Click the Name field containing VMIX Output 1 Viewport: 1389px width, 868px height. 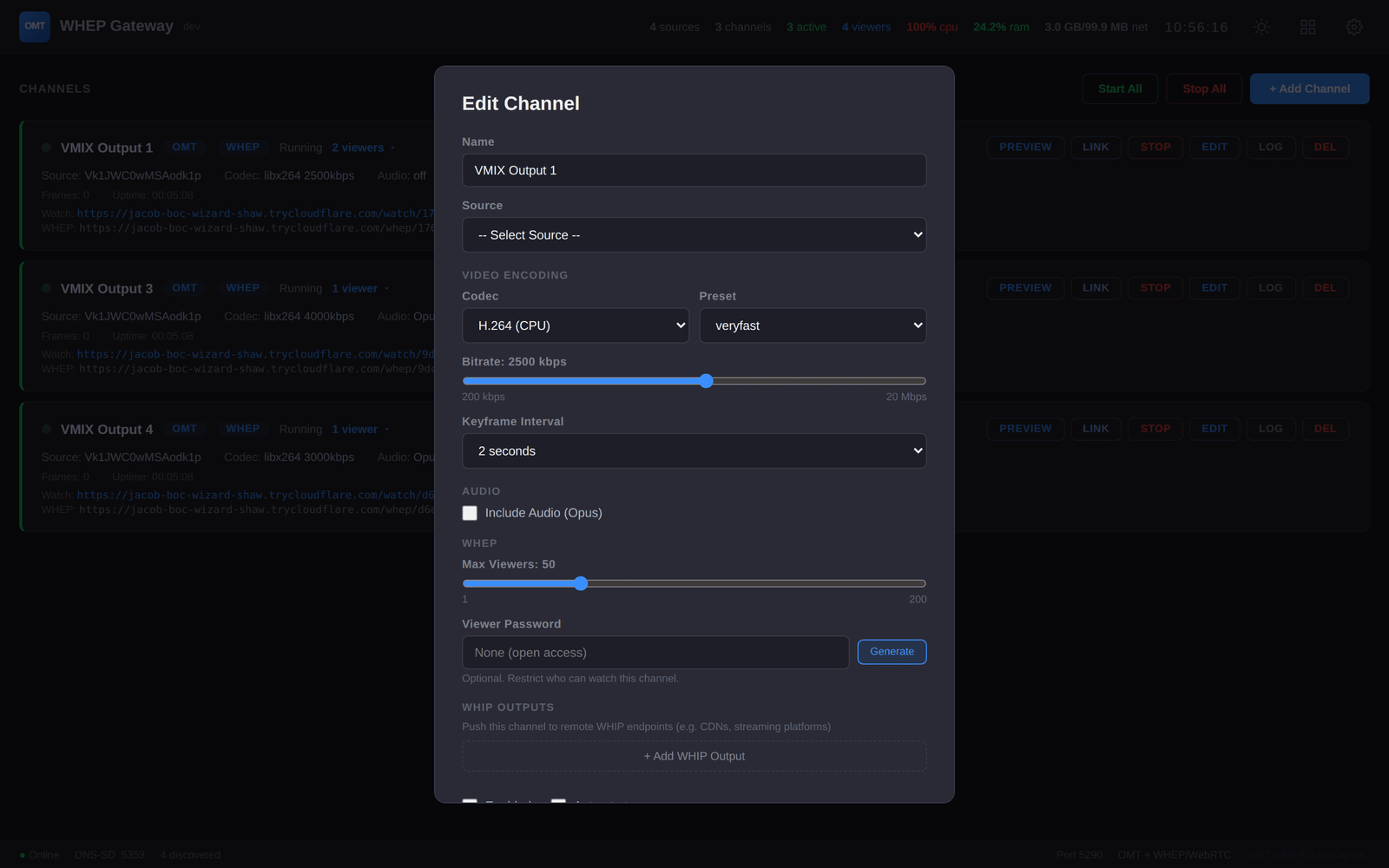pos(694,170)
